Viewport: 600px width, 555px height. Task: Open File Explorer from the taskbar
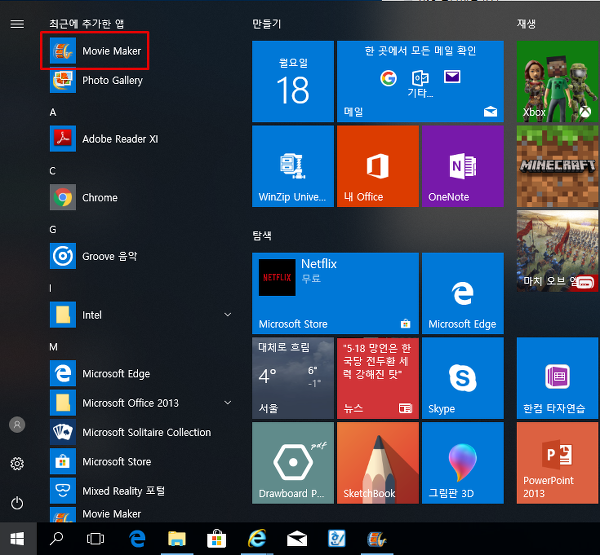click(177, 539)
